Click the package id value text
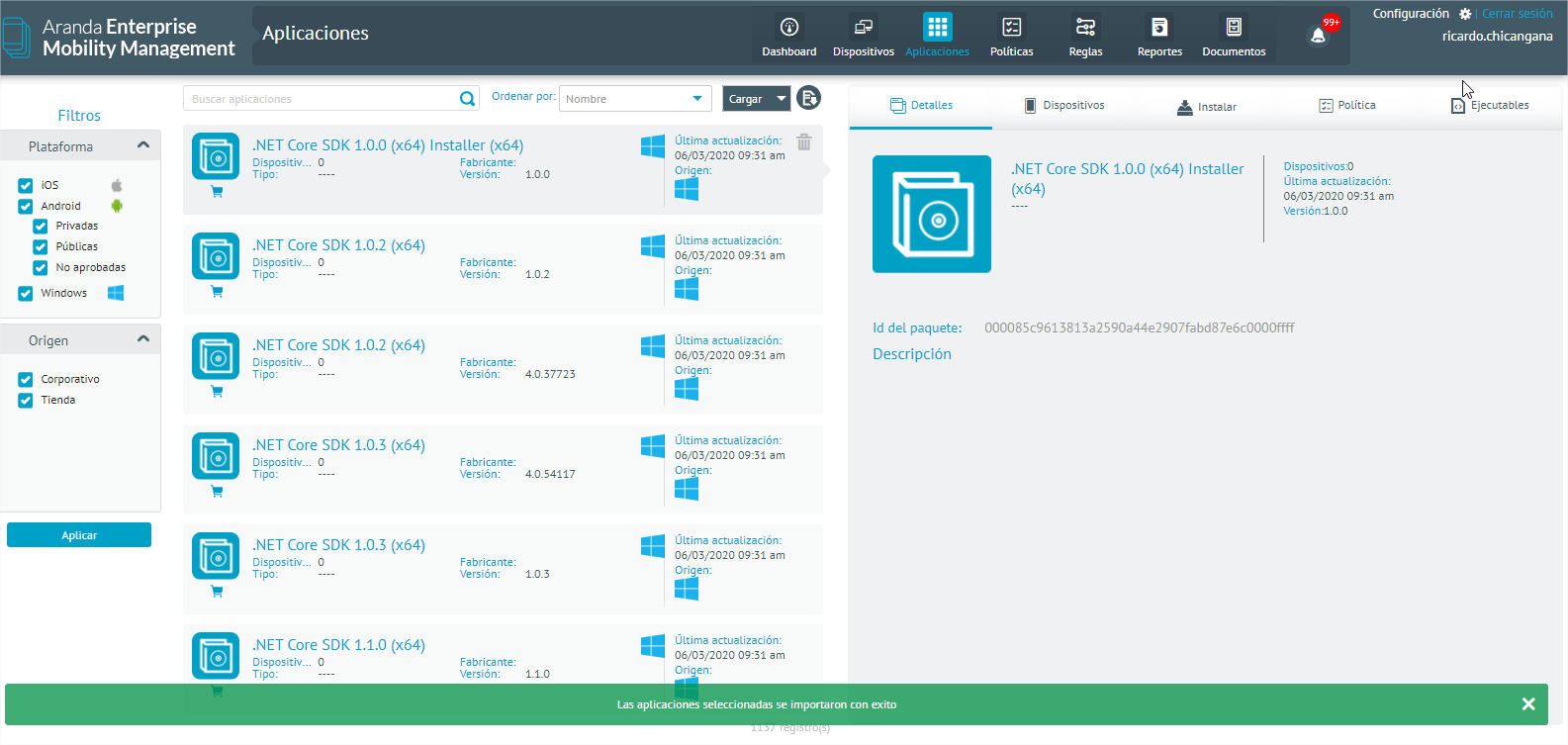The image size is (1568, 745). coord(1139,327)
